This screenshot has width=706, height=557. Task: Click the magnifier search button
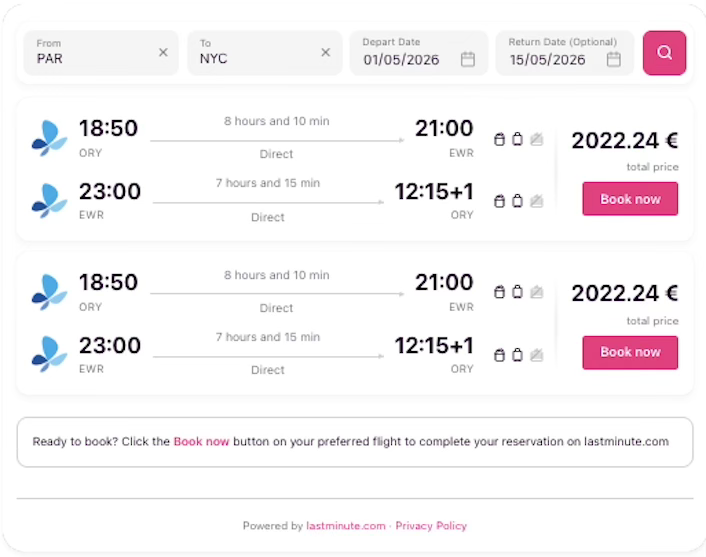pyautogui.click(x=664, y=53)
